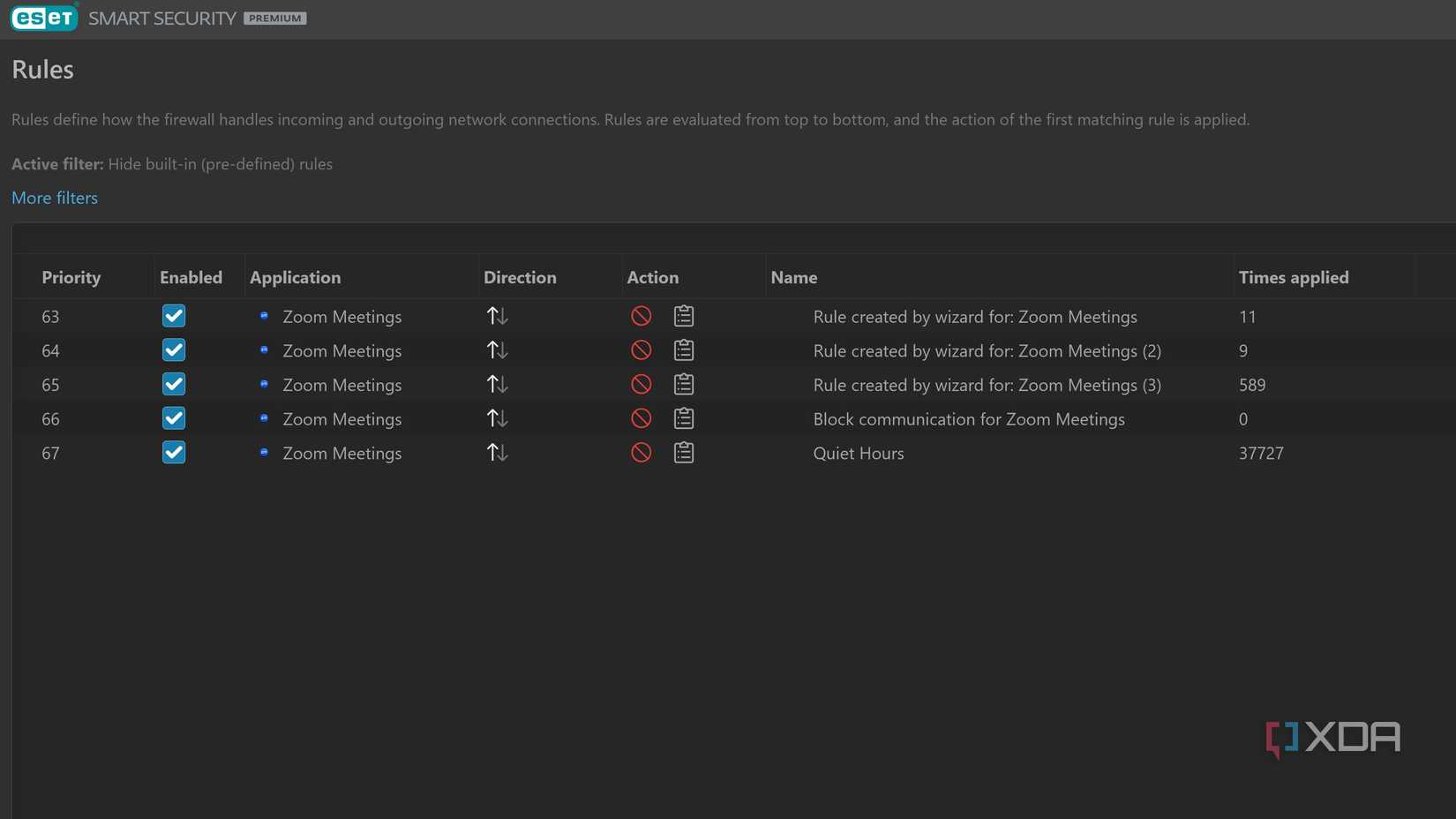Sort by the Application column header

coord(295,277)
